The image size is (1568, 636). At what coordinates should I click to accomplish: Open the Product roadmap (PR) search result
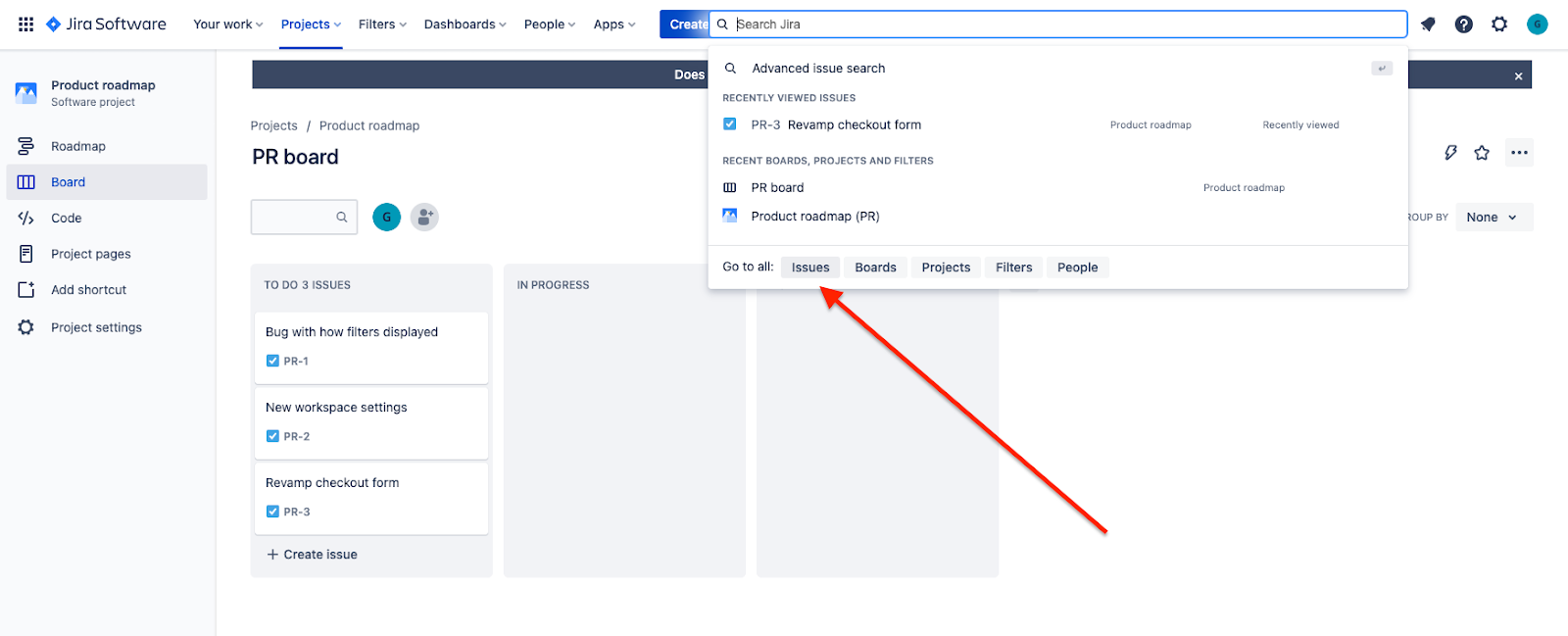[x=1057, y=216]
